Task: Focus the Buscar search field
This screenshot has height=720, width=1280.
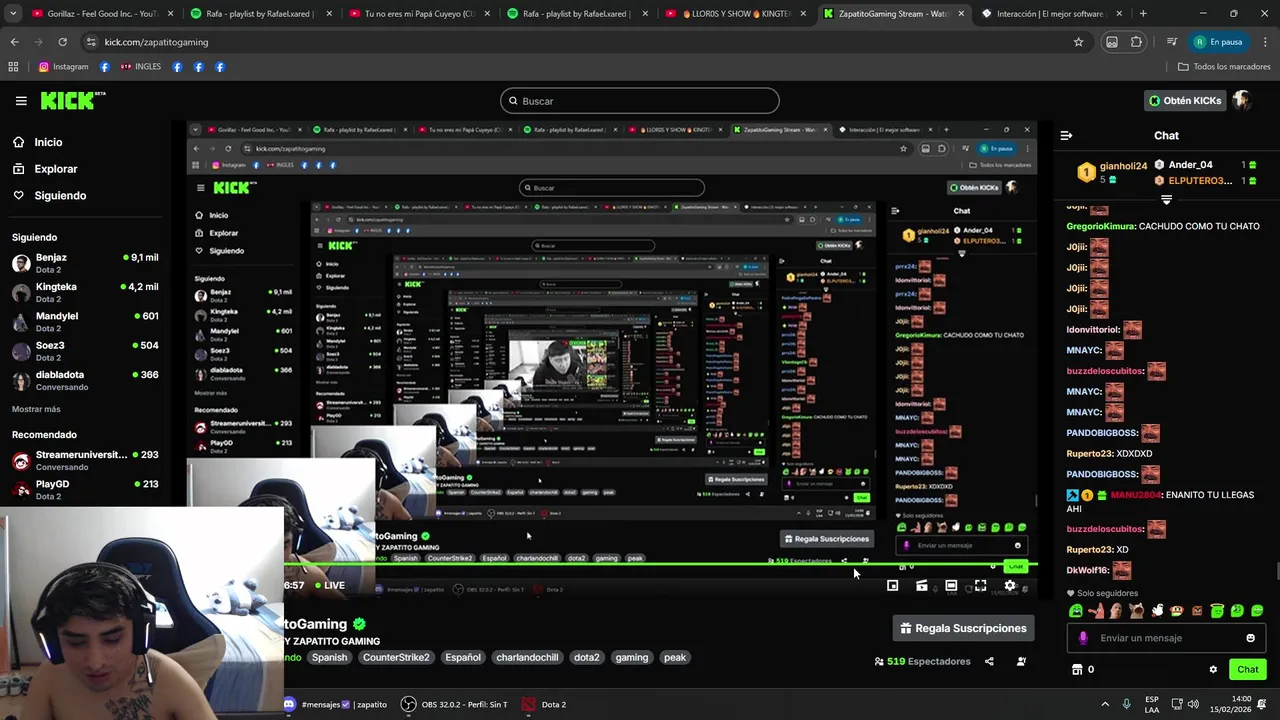Action: pyautogui.click(x=639, y=101)
